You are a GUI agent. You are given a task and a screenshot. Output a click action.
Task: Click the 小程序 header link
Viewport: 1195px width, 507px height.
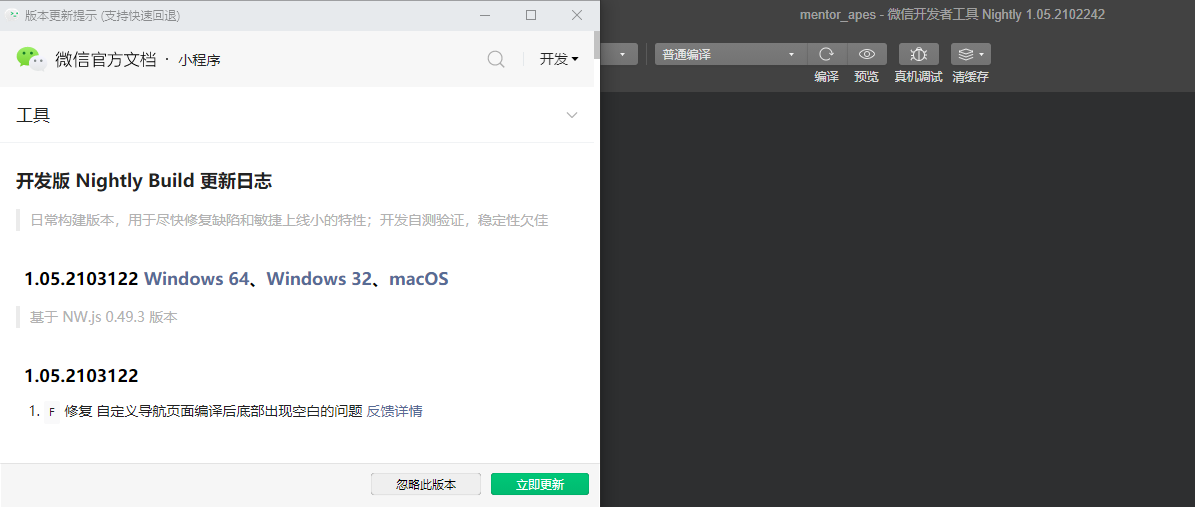(x=200, y=60)
